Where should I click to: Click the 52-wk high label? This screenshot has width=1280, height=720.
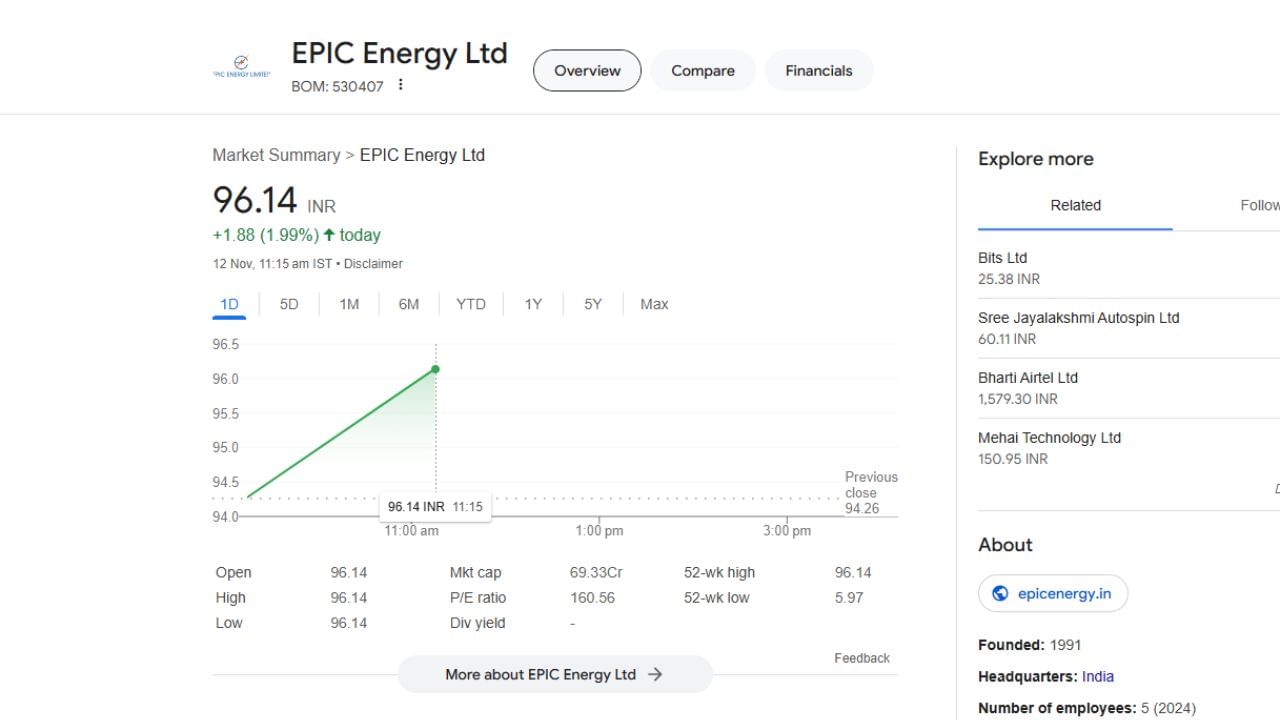[719, 573]
